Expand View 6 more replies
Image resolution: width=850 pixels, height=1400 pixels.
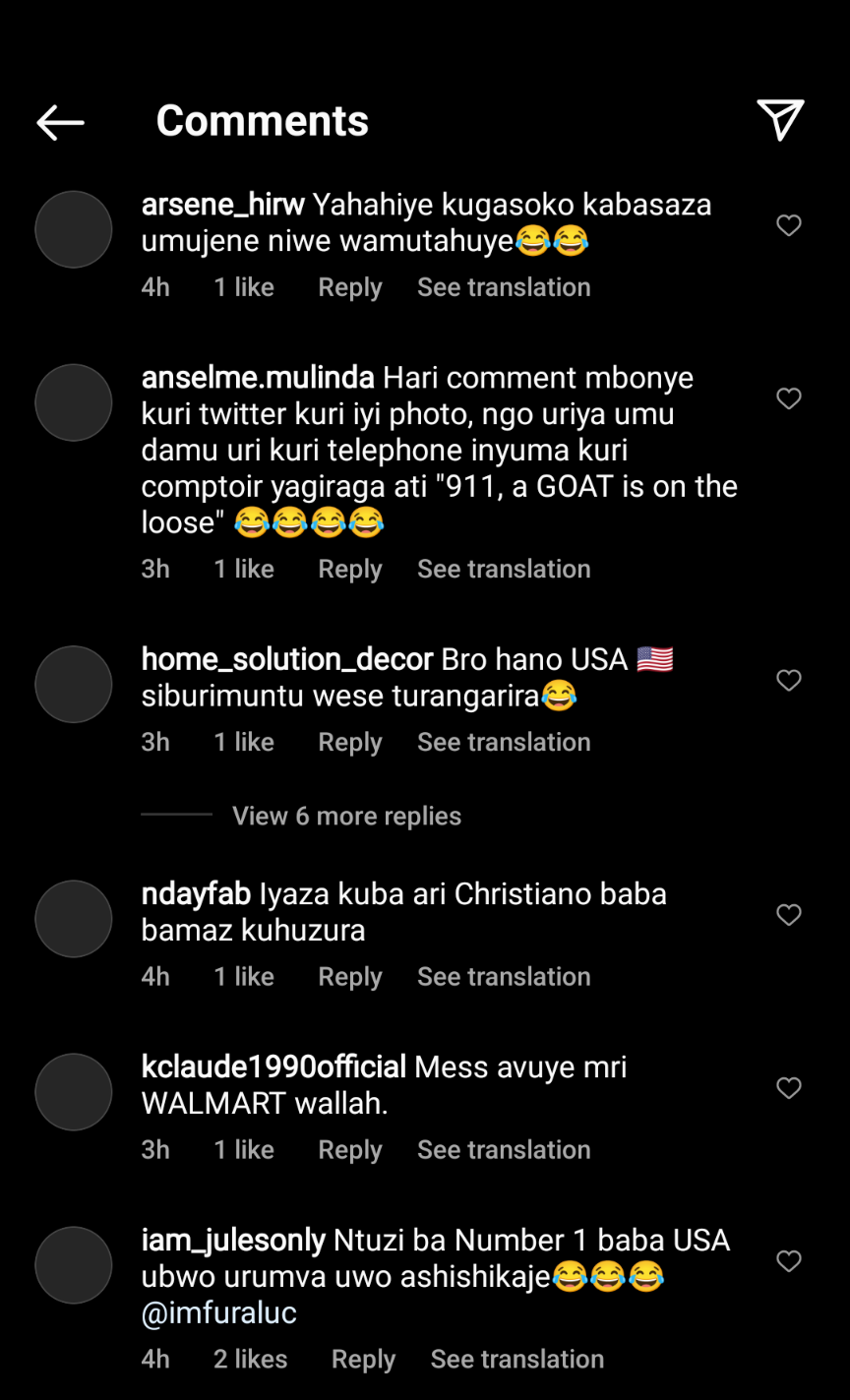(x=346, y=816)
